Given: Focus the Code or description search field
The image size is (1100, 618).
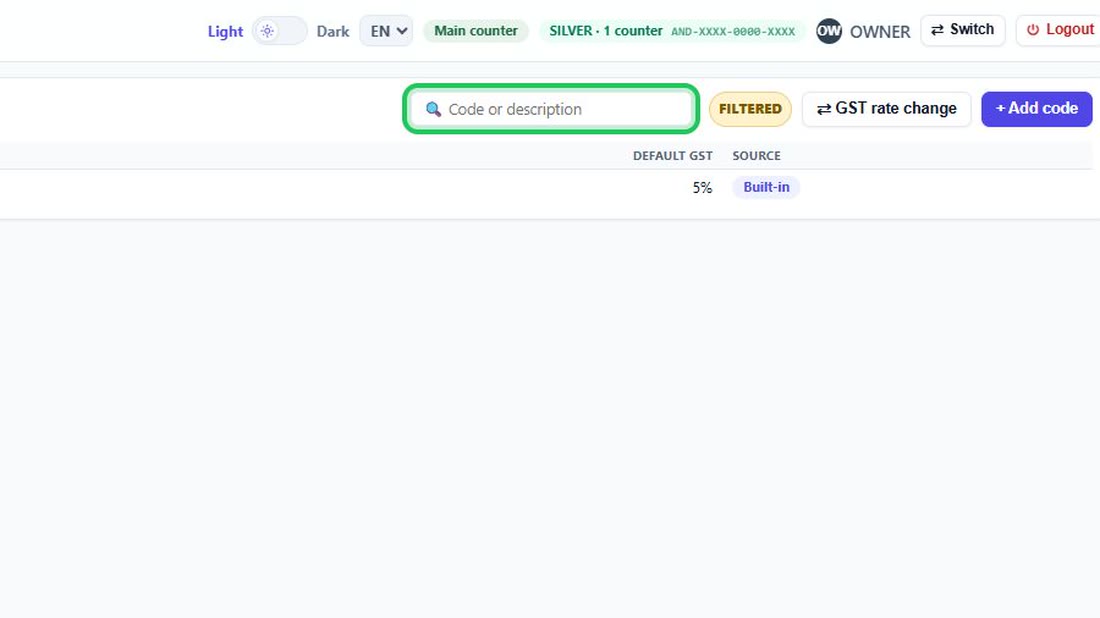Looking at the screenshot, I should pyautogui.click(x=551, y=109).
